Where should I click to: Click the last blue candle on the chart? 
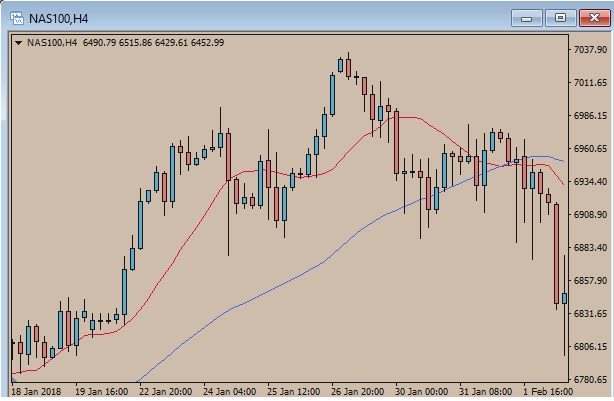pyautogui.click(x=564, y=298)
